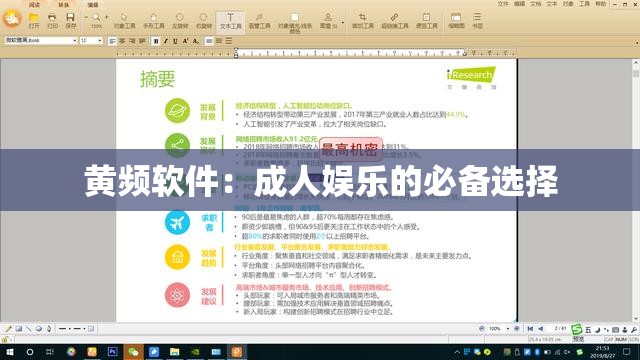
Task: Select the Object tool (对象工具)
Action: 124,20
